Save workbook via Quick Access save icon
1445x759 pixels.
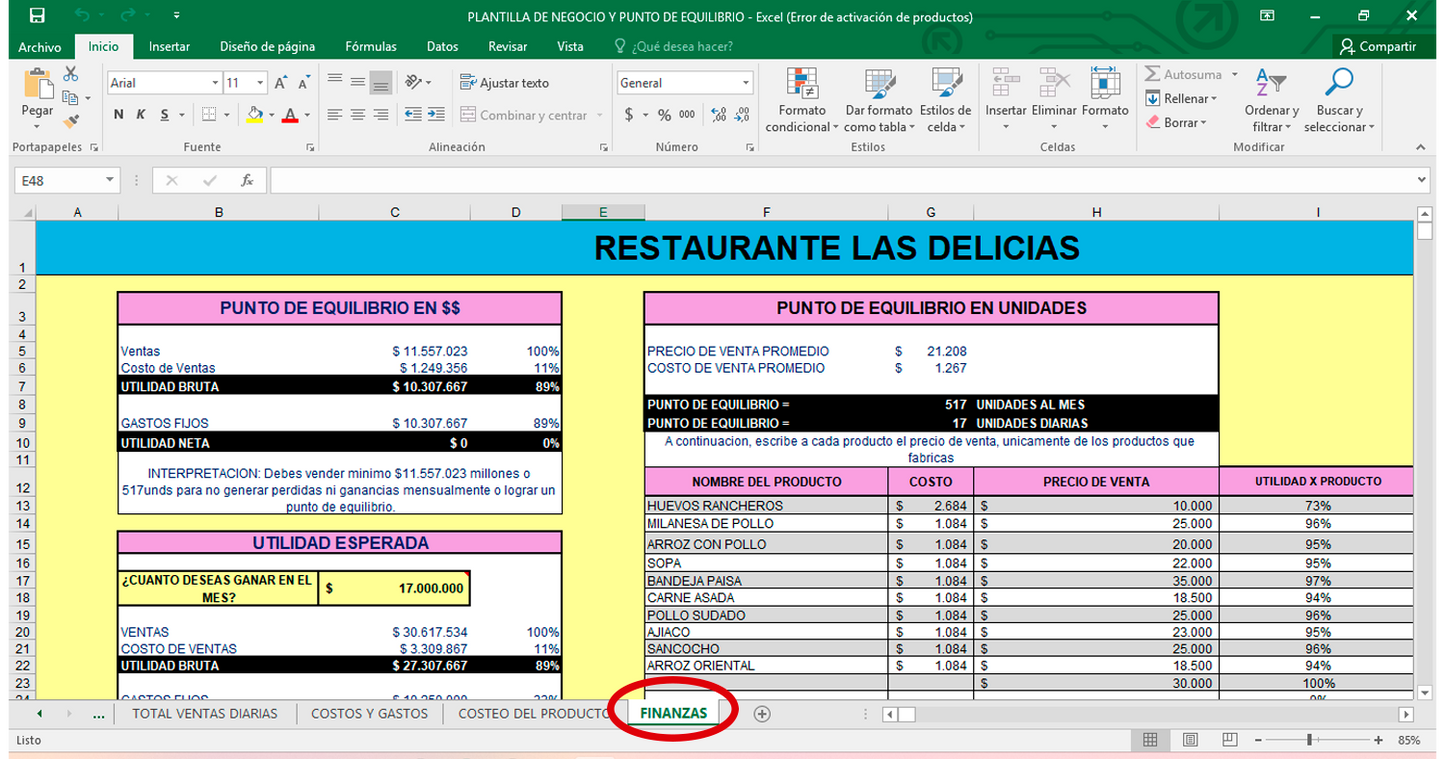click(36, 16)
